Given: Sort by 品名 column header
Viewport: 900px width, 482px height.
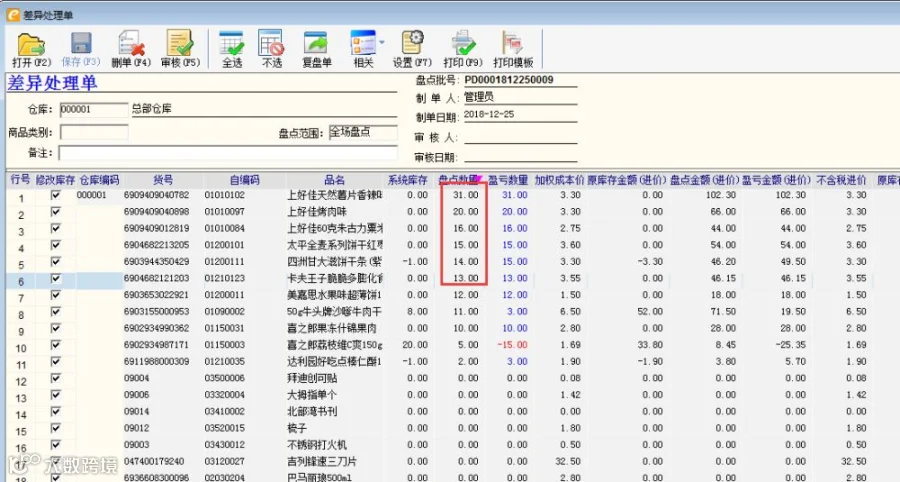Looking at the screenshot, I should [x=334, y=180].
